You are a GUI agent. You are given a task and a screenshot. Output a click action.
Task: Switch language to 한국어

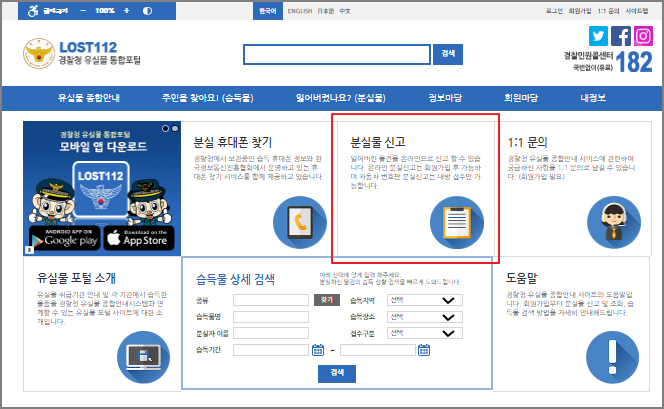pyautogui.click(x=268, y=11)
